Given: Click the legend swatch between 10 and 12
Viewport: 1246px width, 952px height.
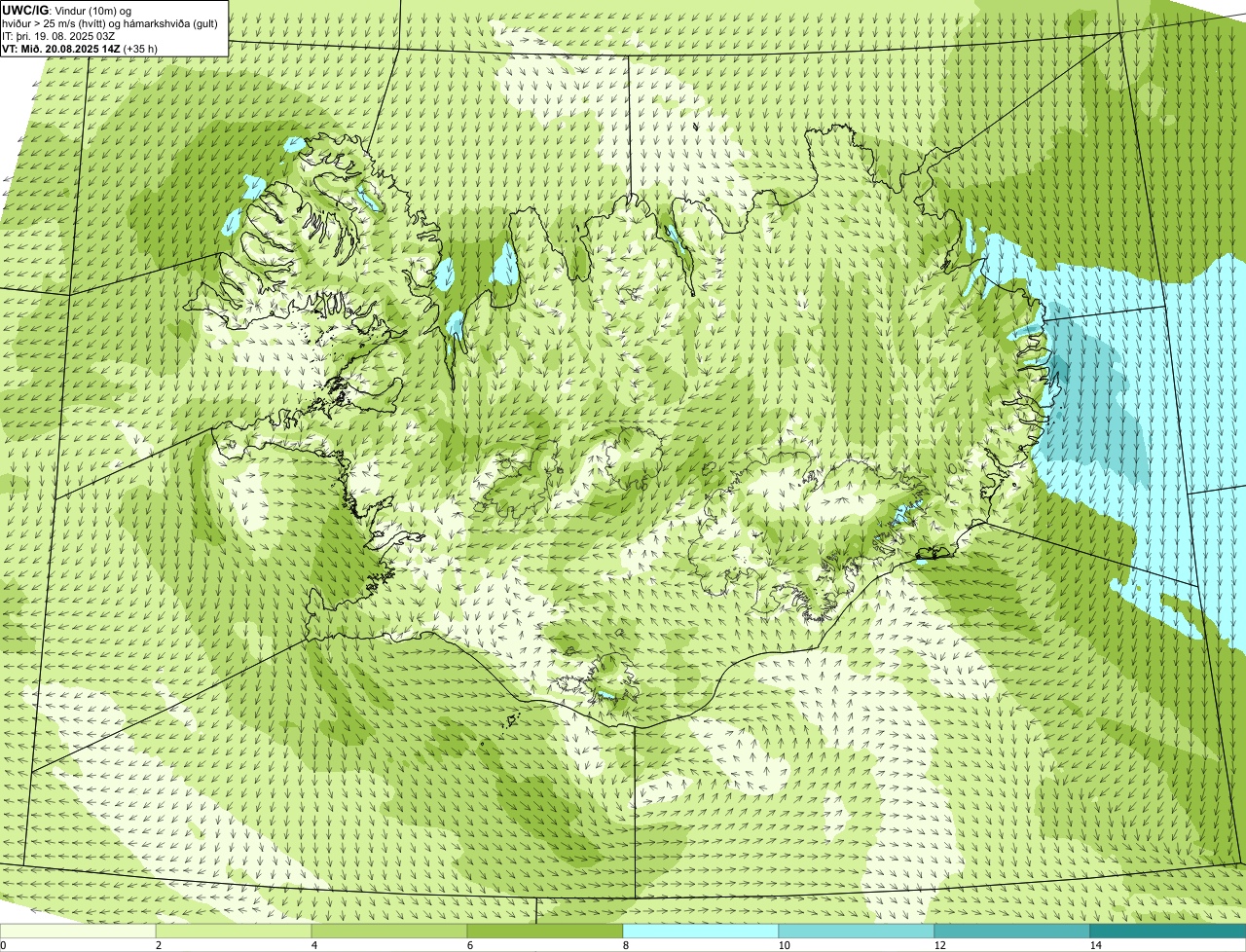Looking at the screenshot, I should point(857,932).
